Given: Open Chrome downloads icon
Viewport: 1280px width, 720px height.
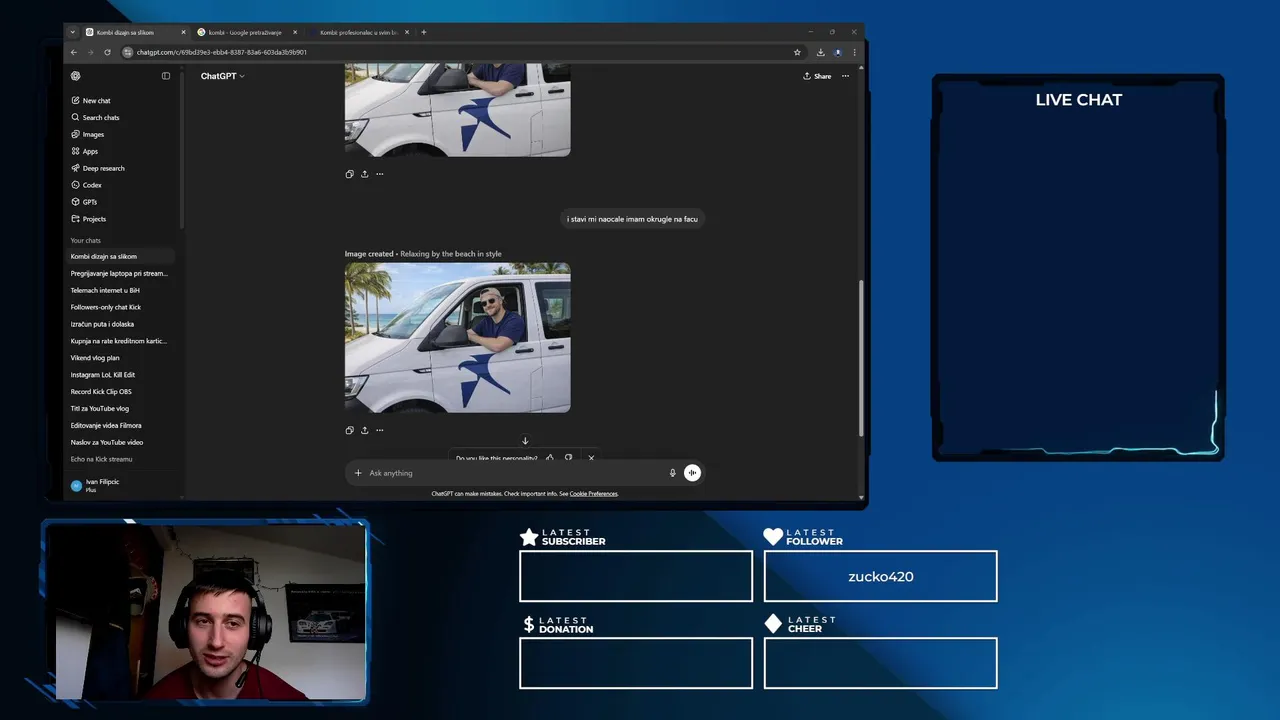Looking at the screenshot, I should [x=820, y=52].
